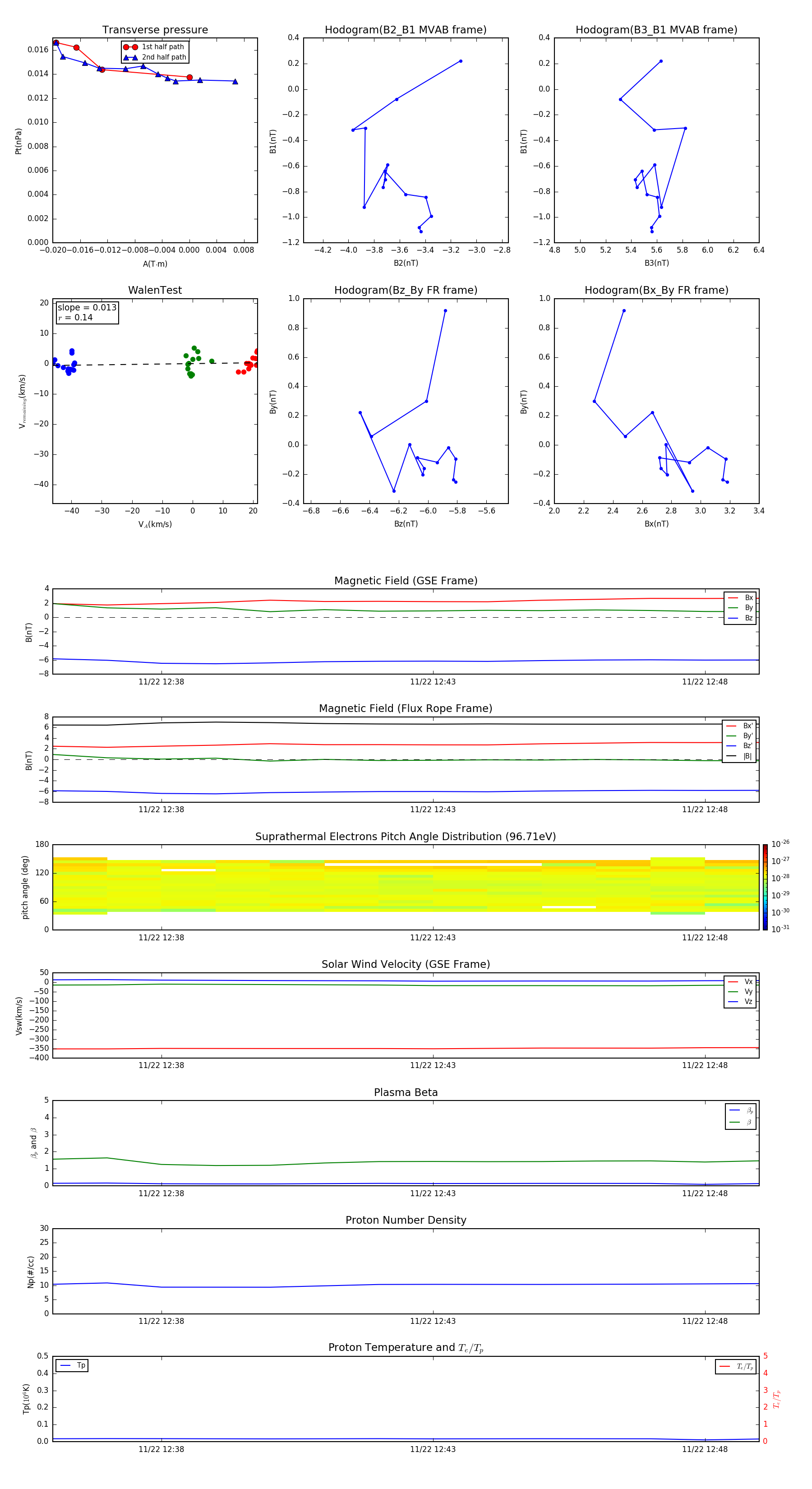Click the '2nd half path' legend entry
Screen dimensions: 812x1489
click(156, 57)
